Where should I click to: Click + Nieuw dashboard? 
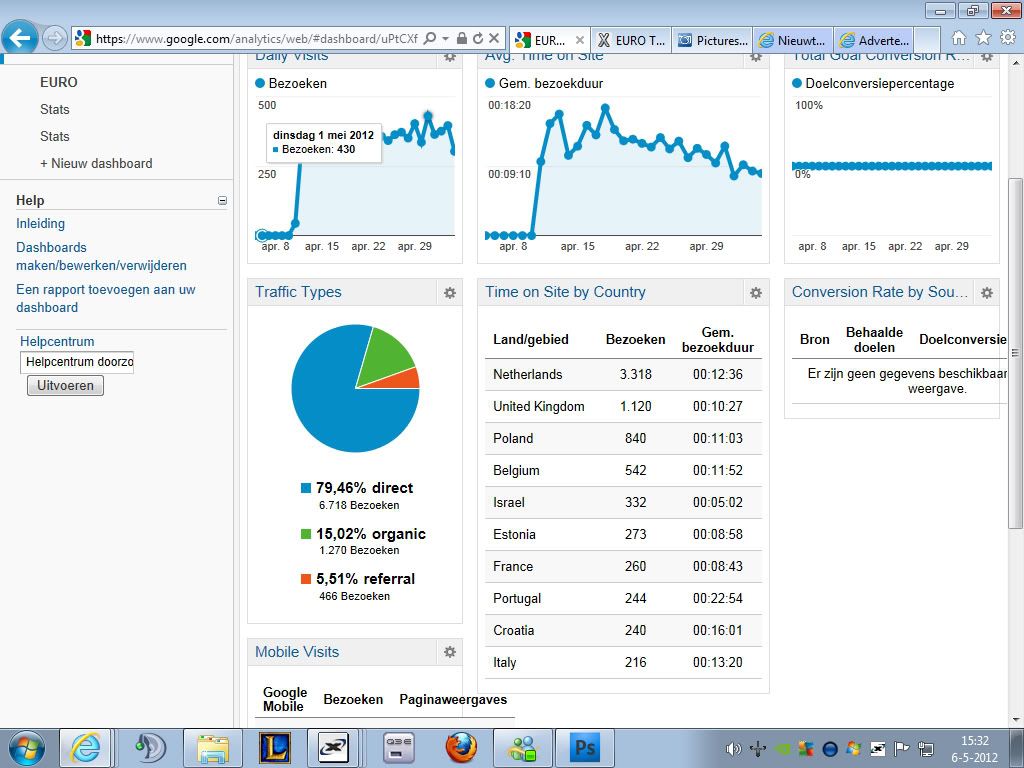(x=96, y=163)
